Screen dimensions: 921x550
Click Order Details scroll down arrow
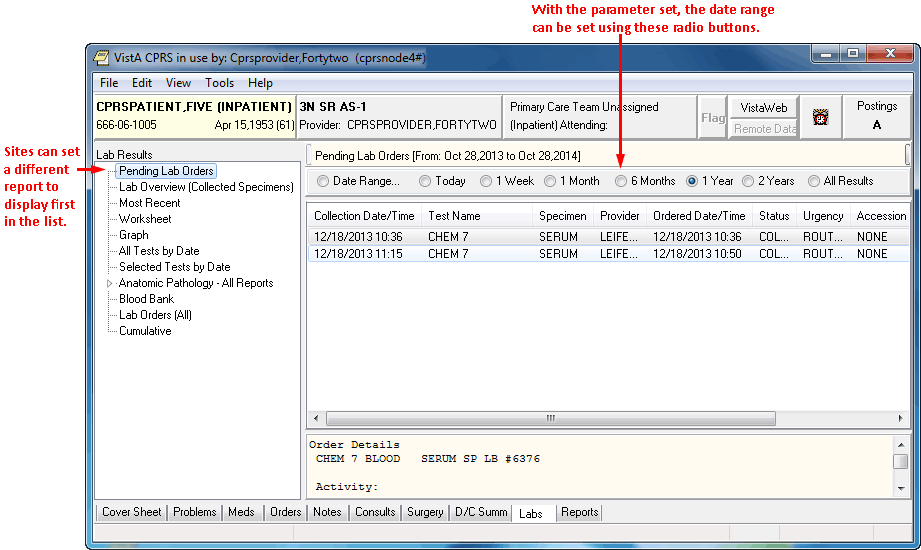click(900, 488)
